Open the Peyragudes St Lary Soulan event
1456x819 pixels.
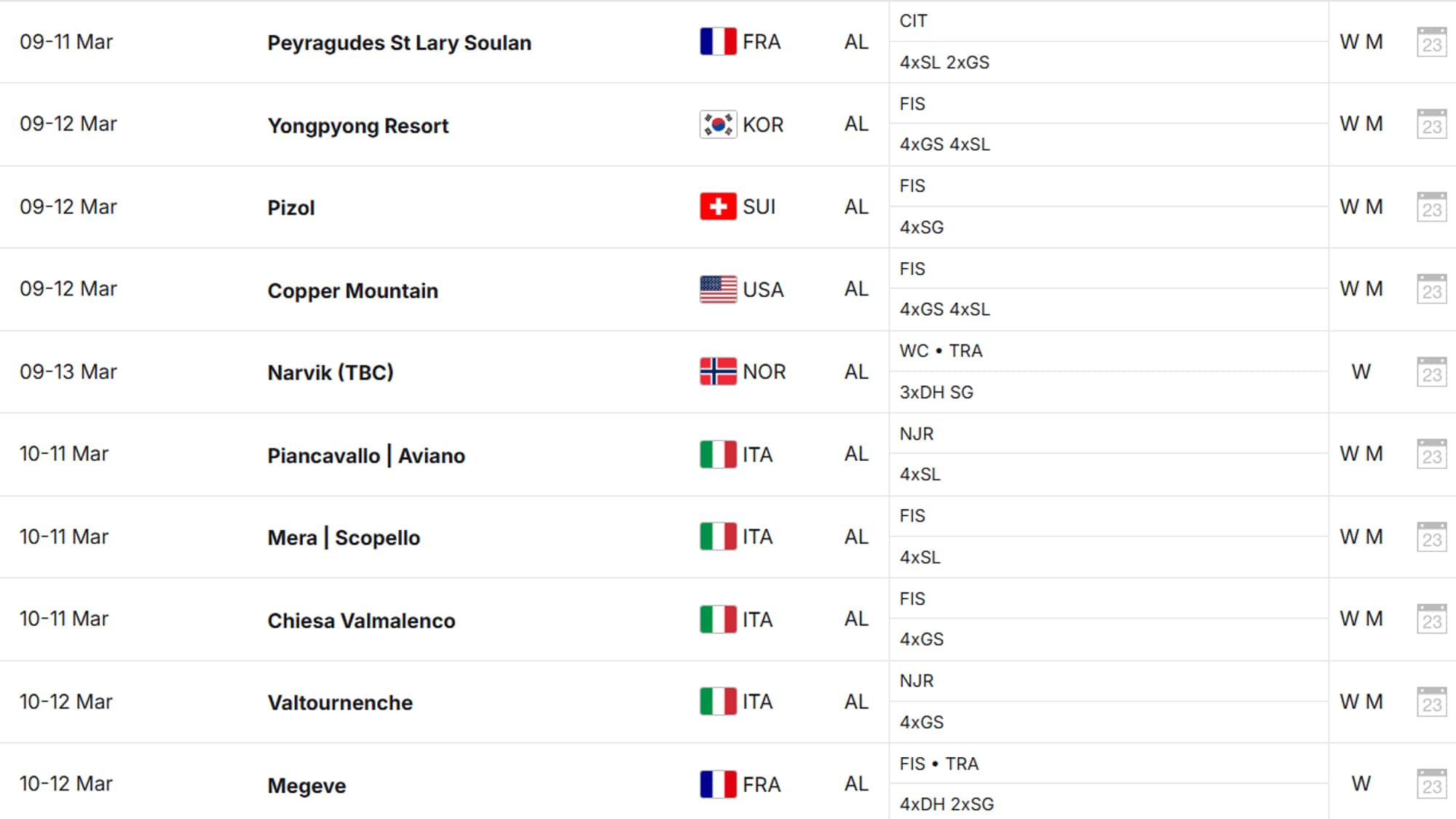click(x=399, y=43)
